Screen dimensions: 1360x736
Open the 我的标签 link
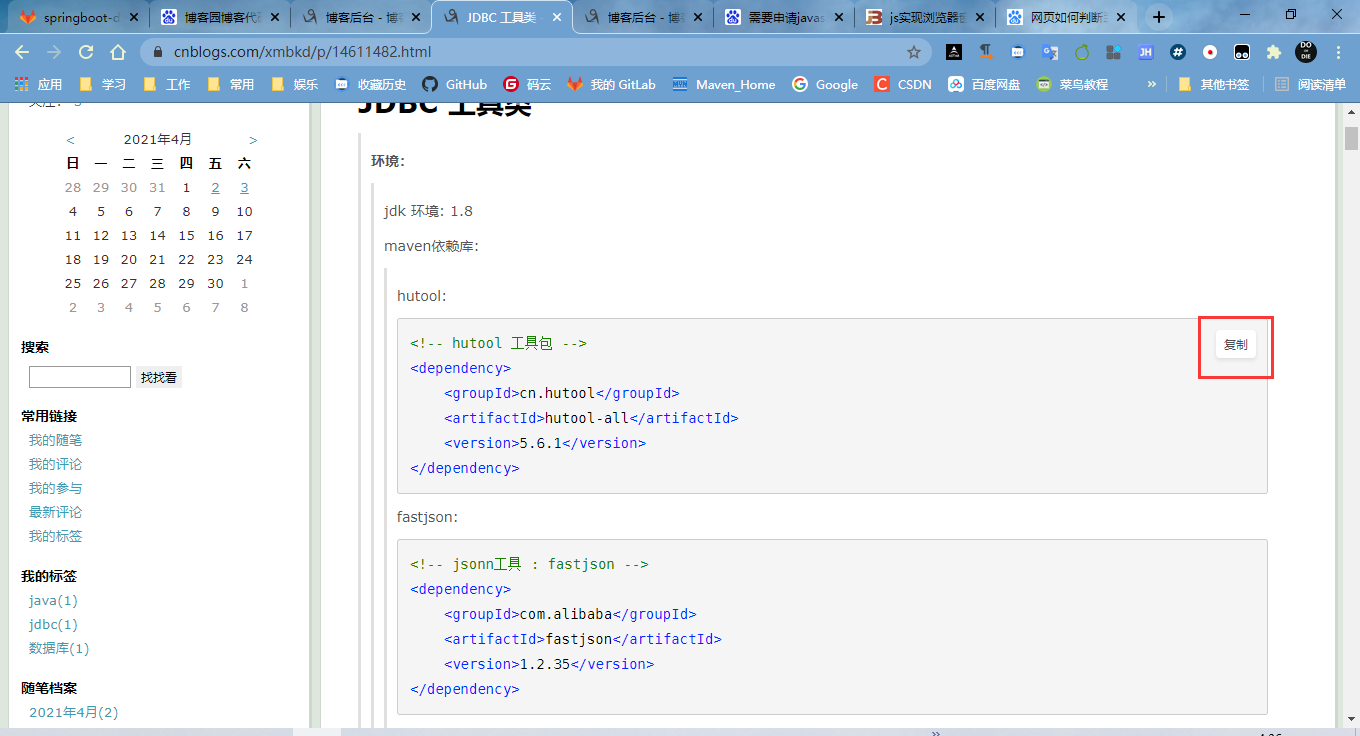click(55, 536)
